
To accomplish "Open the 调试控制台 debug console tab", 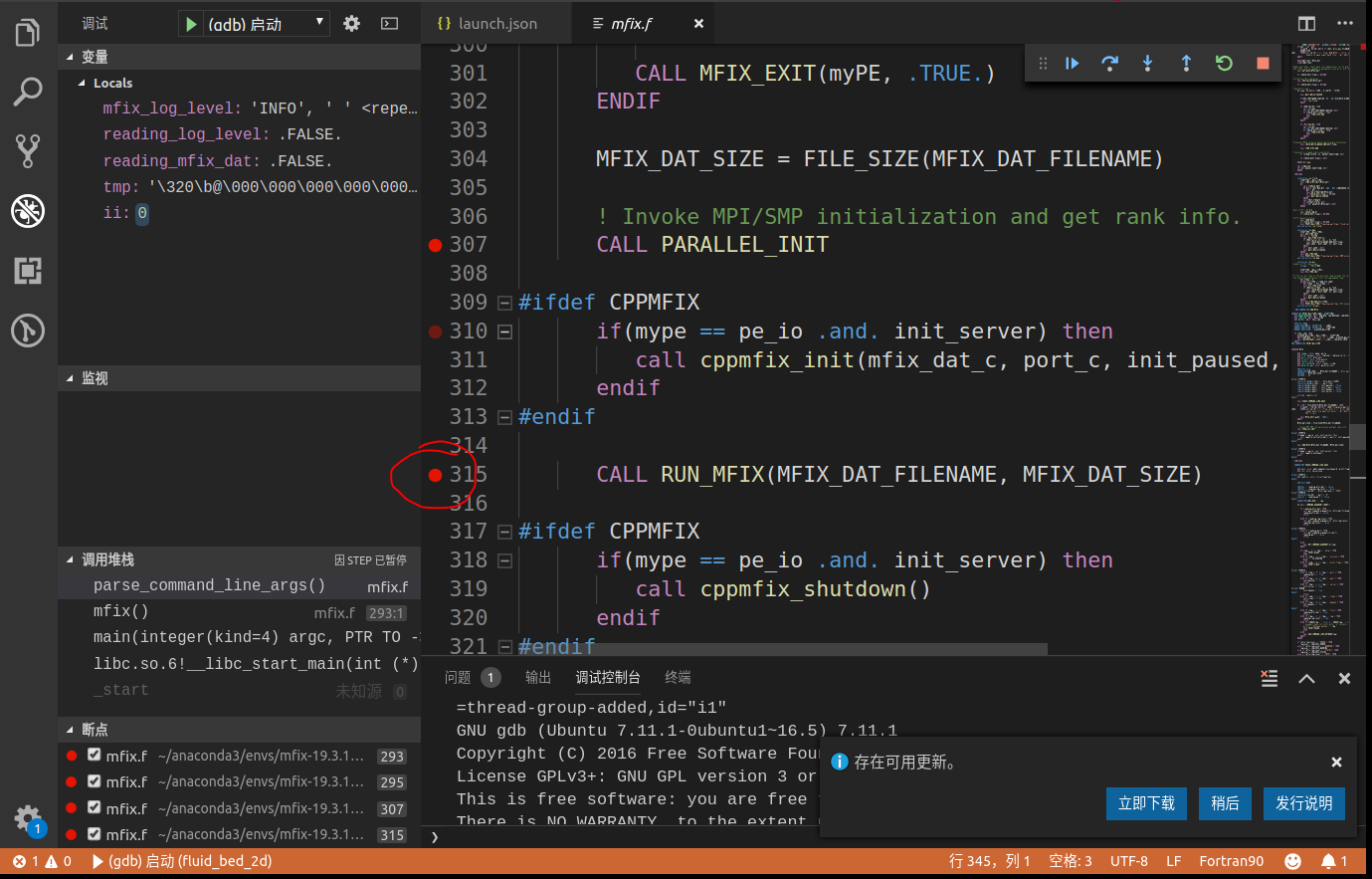I will pyautogui.click(x=608, y=678).
